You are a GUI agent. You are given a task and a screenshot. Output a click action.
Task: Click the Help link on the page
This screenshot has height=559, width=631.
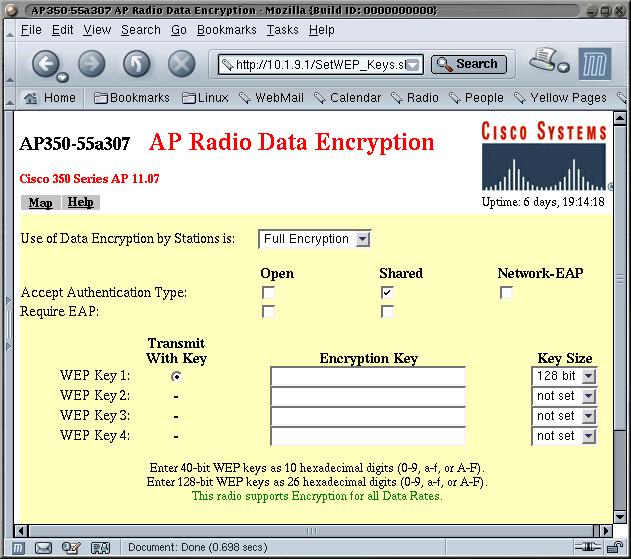[80, 202]
